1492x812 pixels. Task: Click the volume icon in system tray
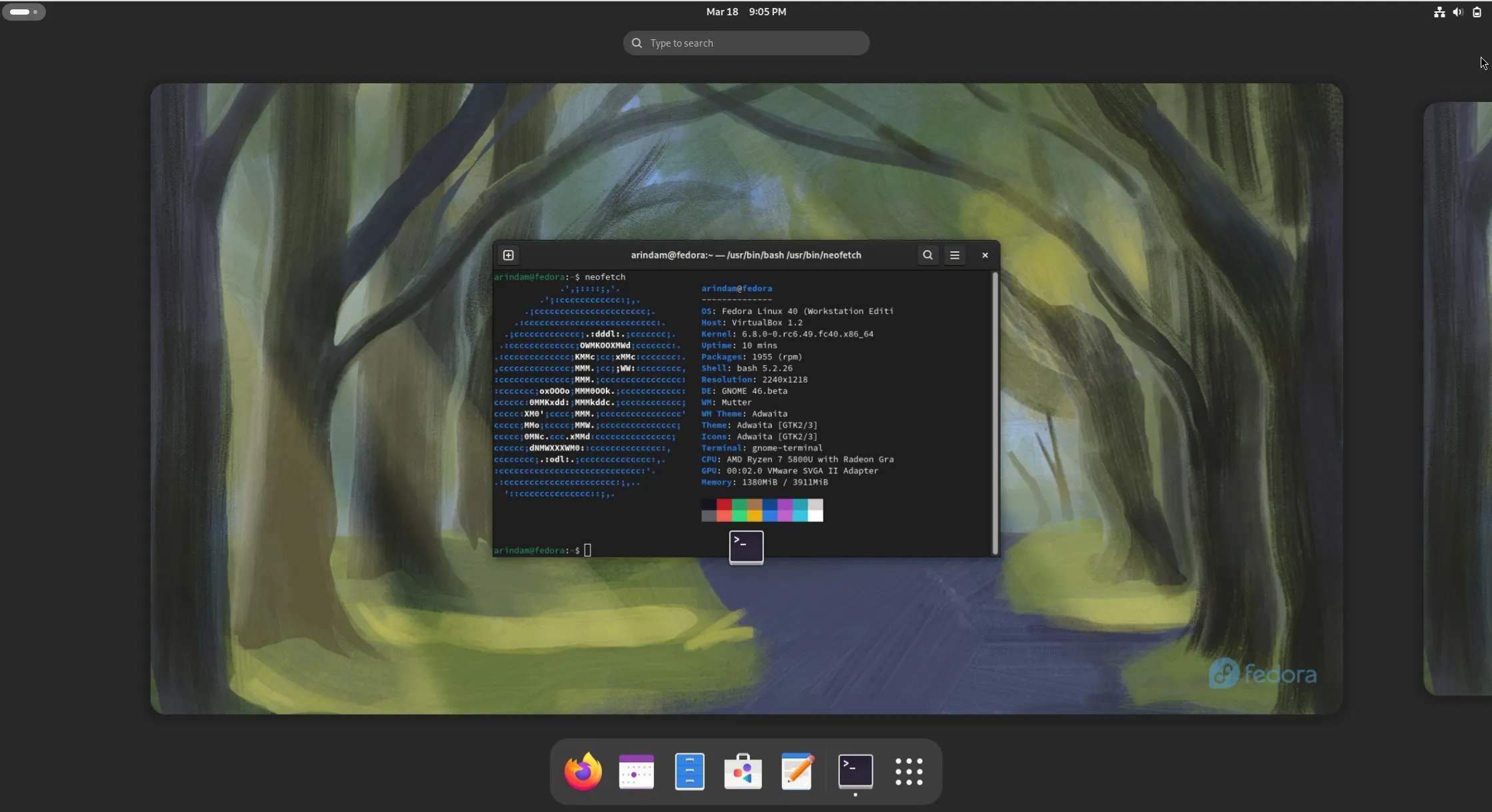pyautogui.click(x=1457, y=11)
